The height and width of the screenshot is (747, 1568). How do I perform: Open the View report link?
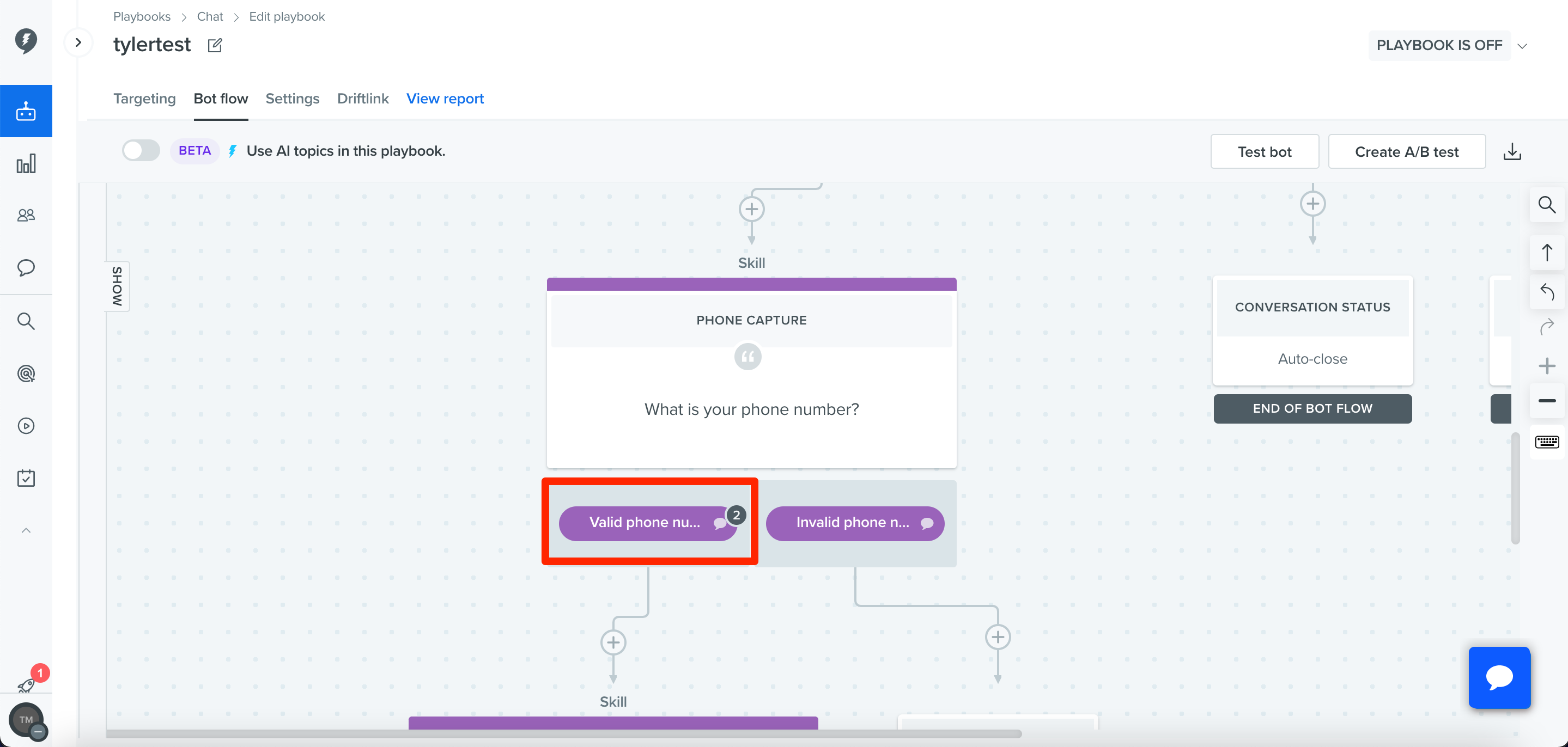click(445, 99)
